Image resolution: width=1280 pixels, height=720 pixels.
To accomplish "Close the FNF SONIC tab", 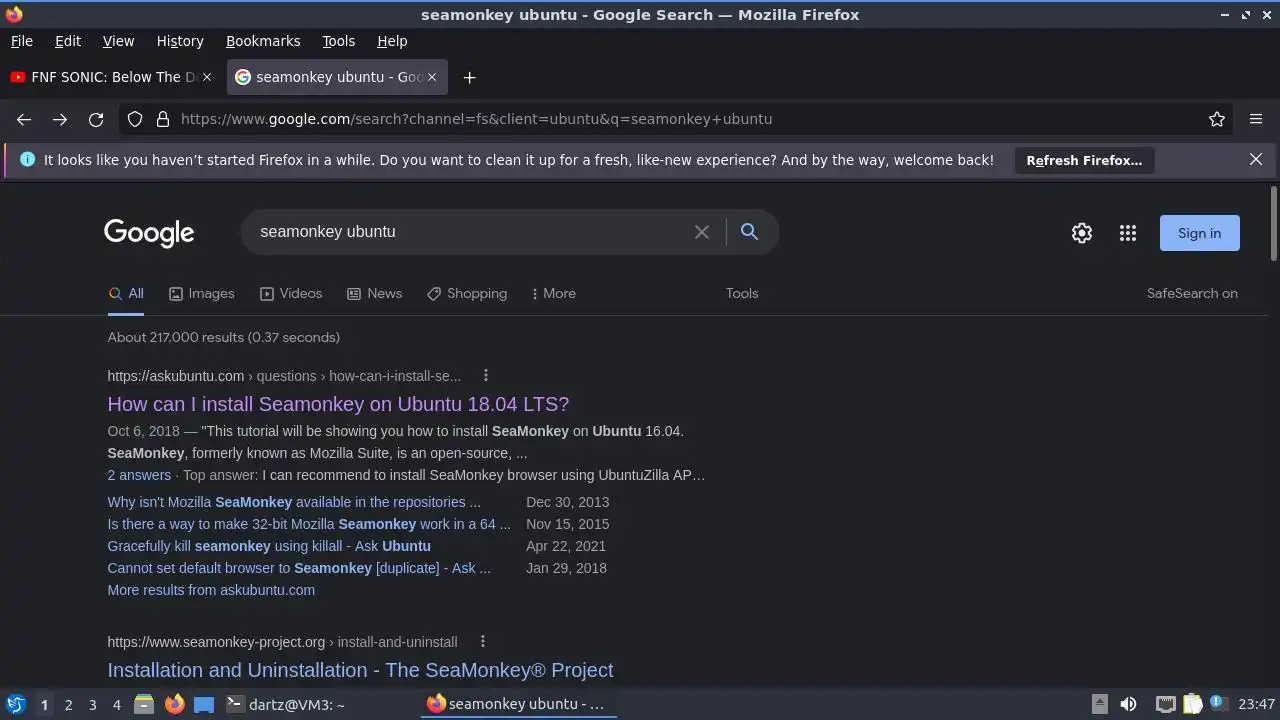I will coord(207,77).
